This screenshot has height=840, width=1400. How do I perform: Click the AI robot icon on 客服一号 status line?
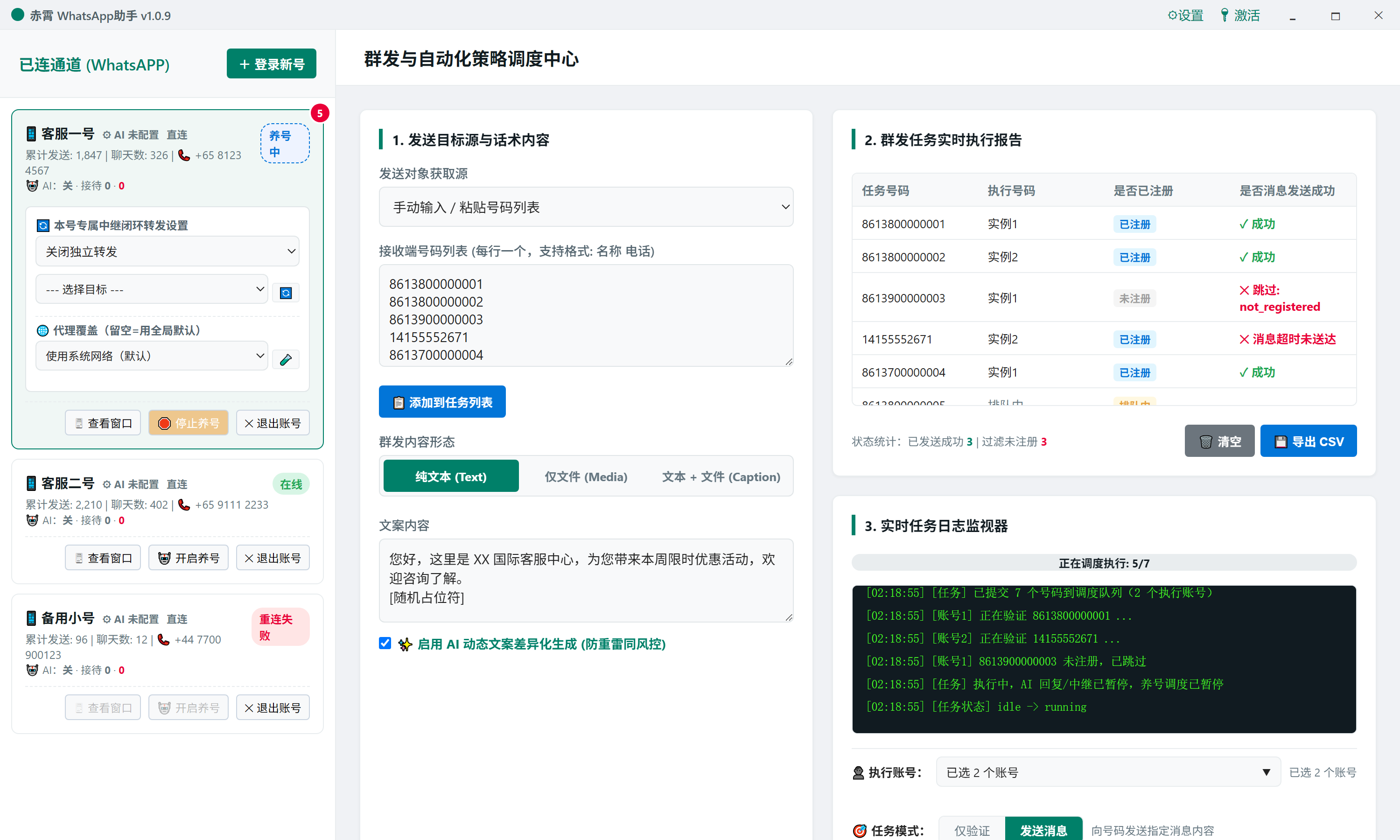(32, 186)
